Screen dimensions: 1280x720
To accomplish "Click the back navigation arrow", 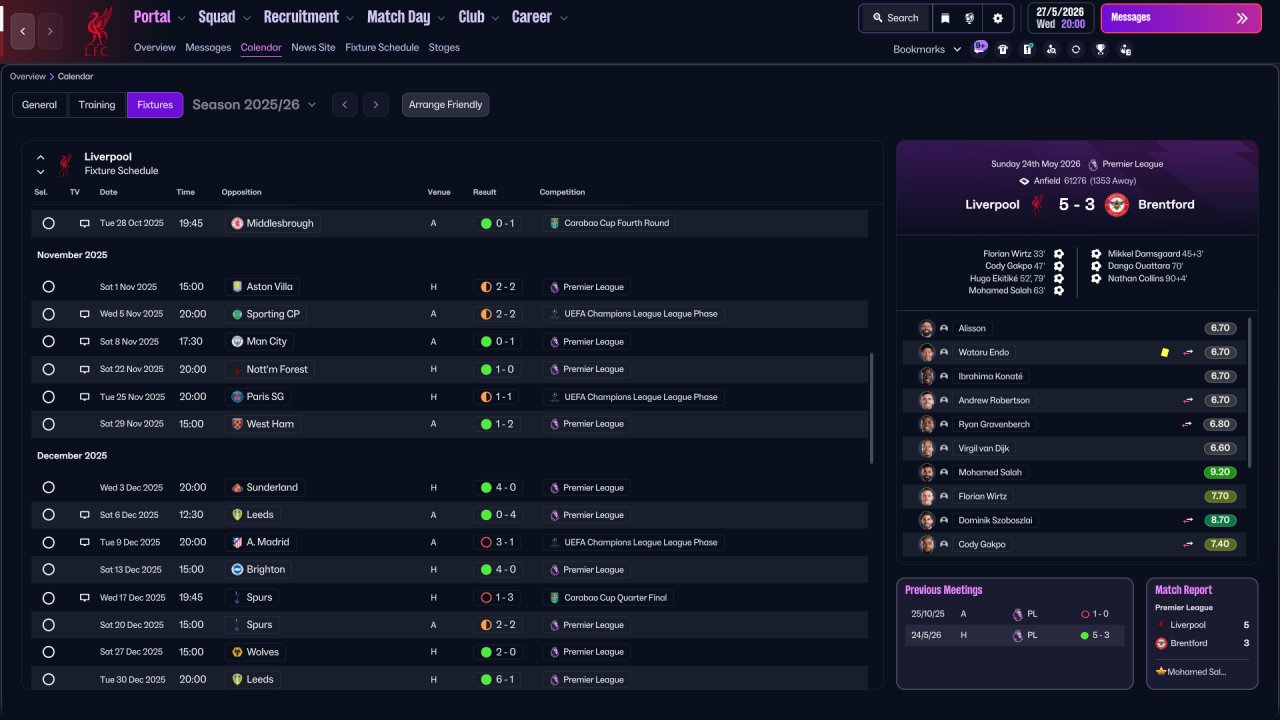I will (23, 31).
